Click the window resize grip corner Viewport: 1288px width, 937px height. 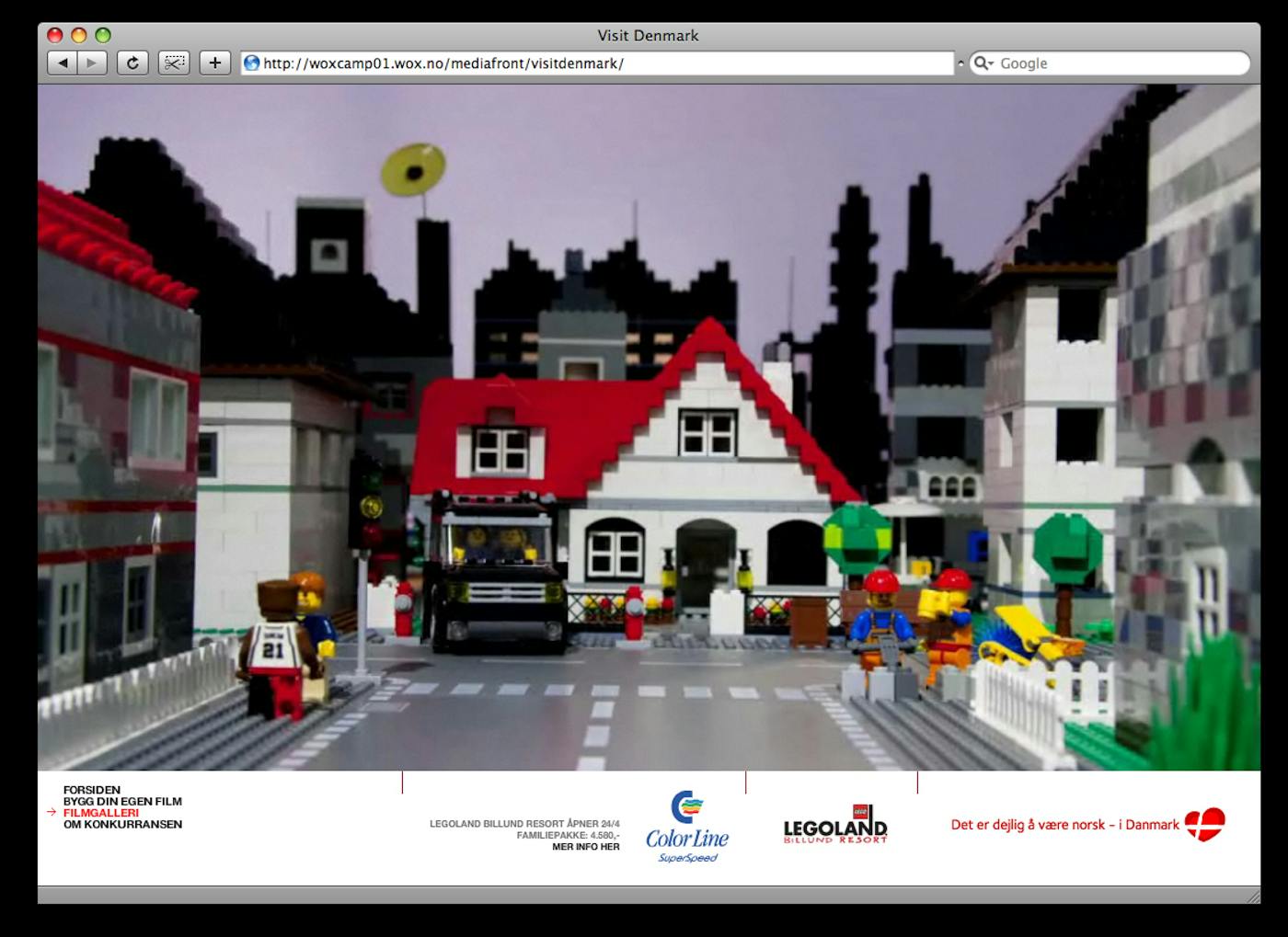tap(1252, 896)
